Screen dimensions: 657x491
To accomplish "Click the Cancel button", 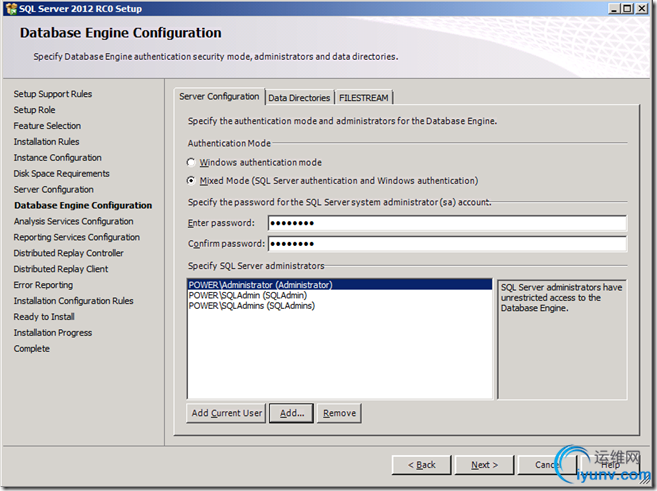I will tap(547, 465).
